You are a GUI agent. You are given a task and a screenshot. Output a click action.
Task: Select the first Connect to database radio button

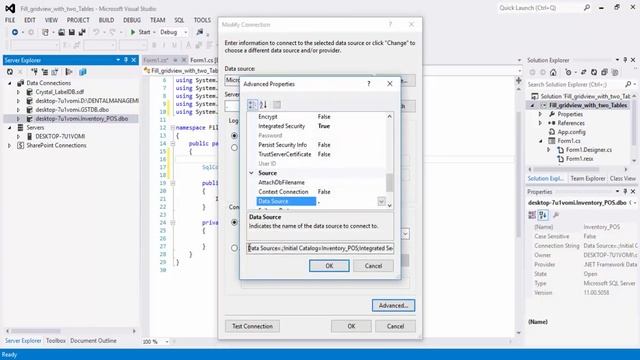pos(234,222)
